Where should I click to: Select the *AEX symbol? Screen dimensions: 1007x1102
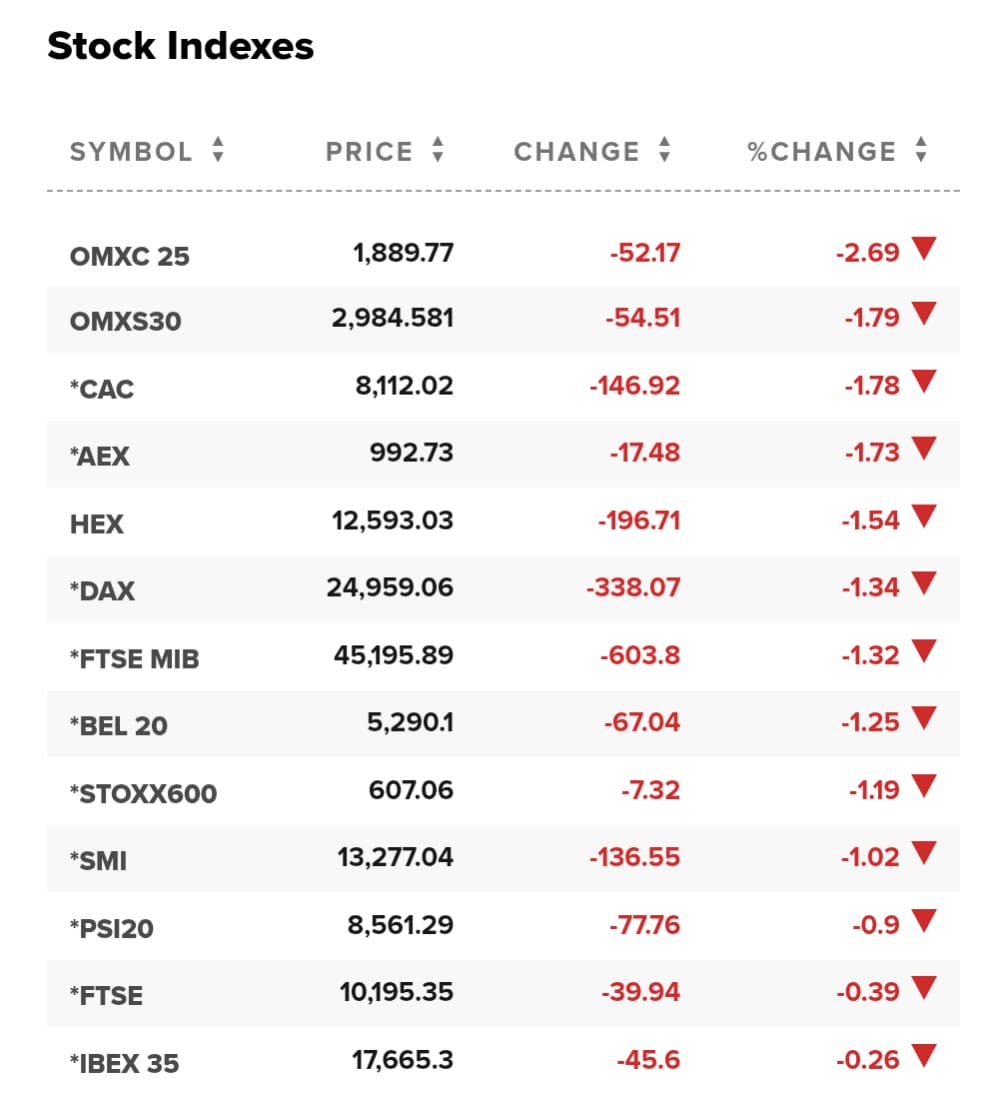pos(99,456)
